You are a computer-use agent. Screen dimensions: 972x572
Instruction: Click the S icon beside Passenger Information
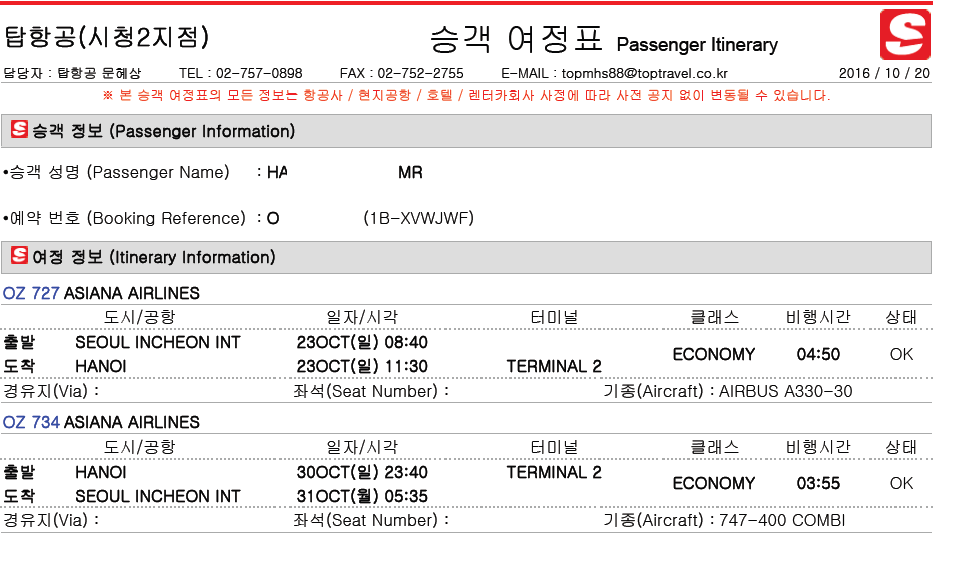click(19, 130)
